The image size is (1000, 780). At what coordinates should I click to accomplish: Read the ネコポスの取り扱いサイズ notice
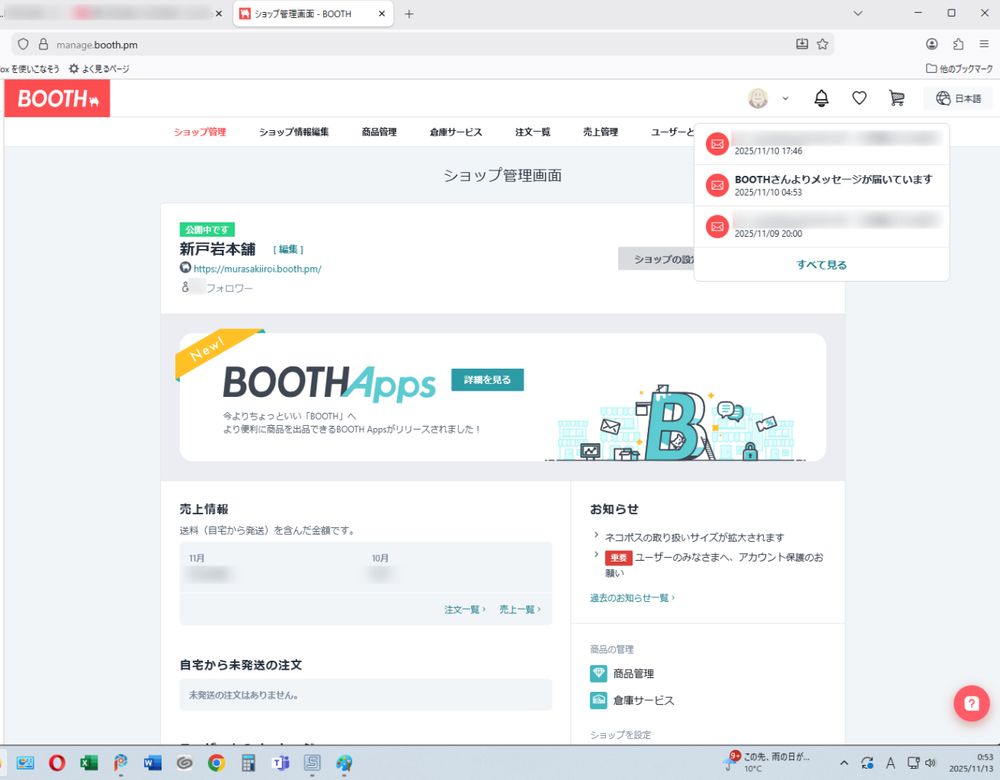pyautogui.click(x=695, y=538)
